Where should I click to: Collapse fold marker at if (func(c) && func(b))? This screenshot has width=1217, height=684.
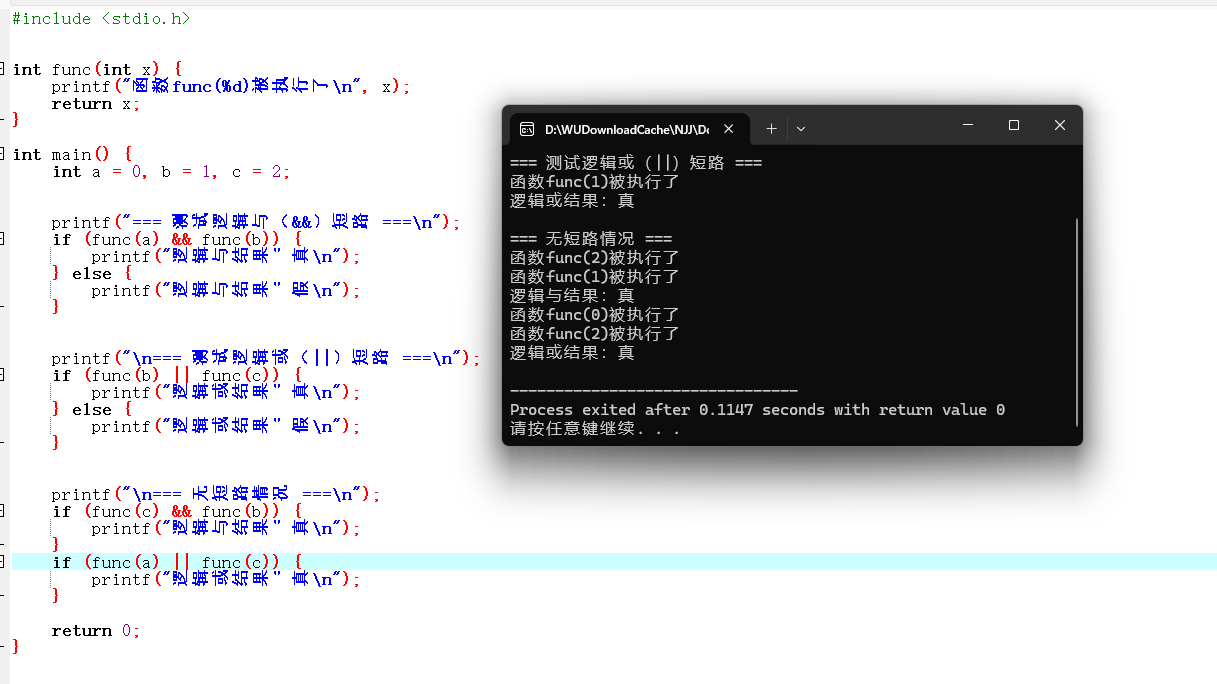[2, 511]
